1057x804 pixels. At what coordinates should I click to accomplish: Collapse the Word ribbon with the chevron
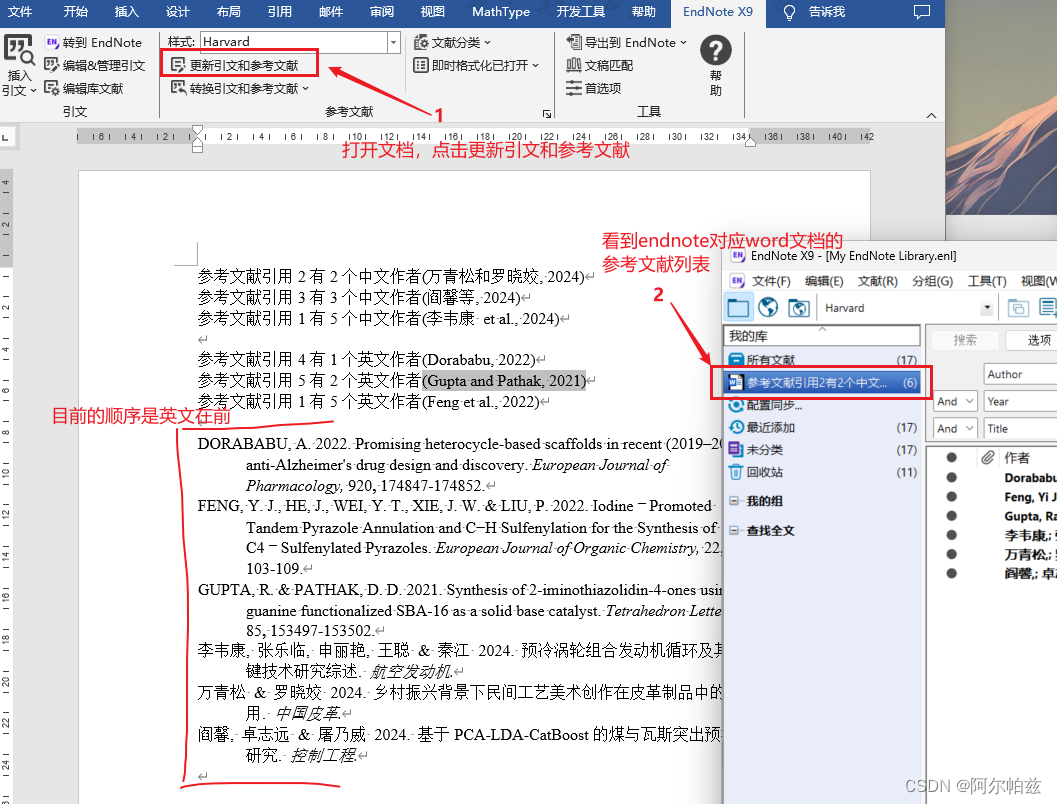coord(931,115)
